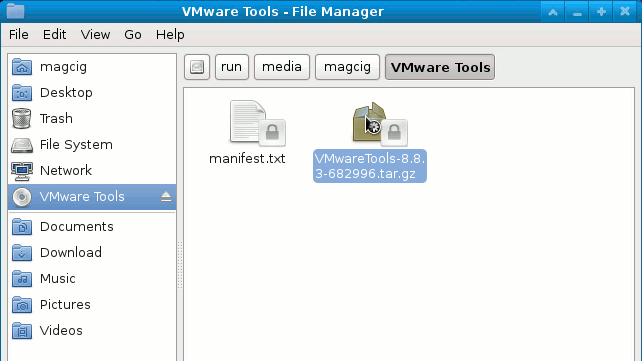642x361 pixels.
Task: Select the Documents folder icon
Action: (x=22, y=227)
